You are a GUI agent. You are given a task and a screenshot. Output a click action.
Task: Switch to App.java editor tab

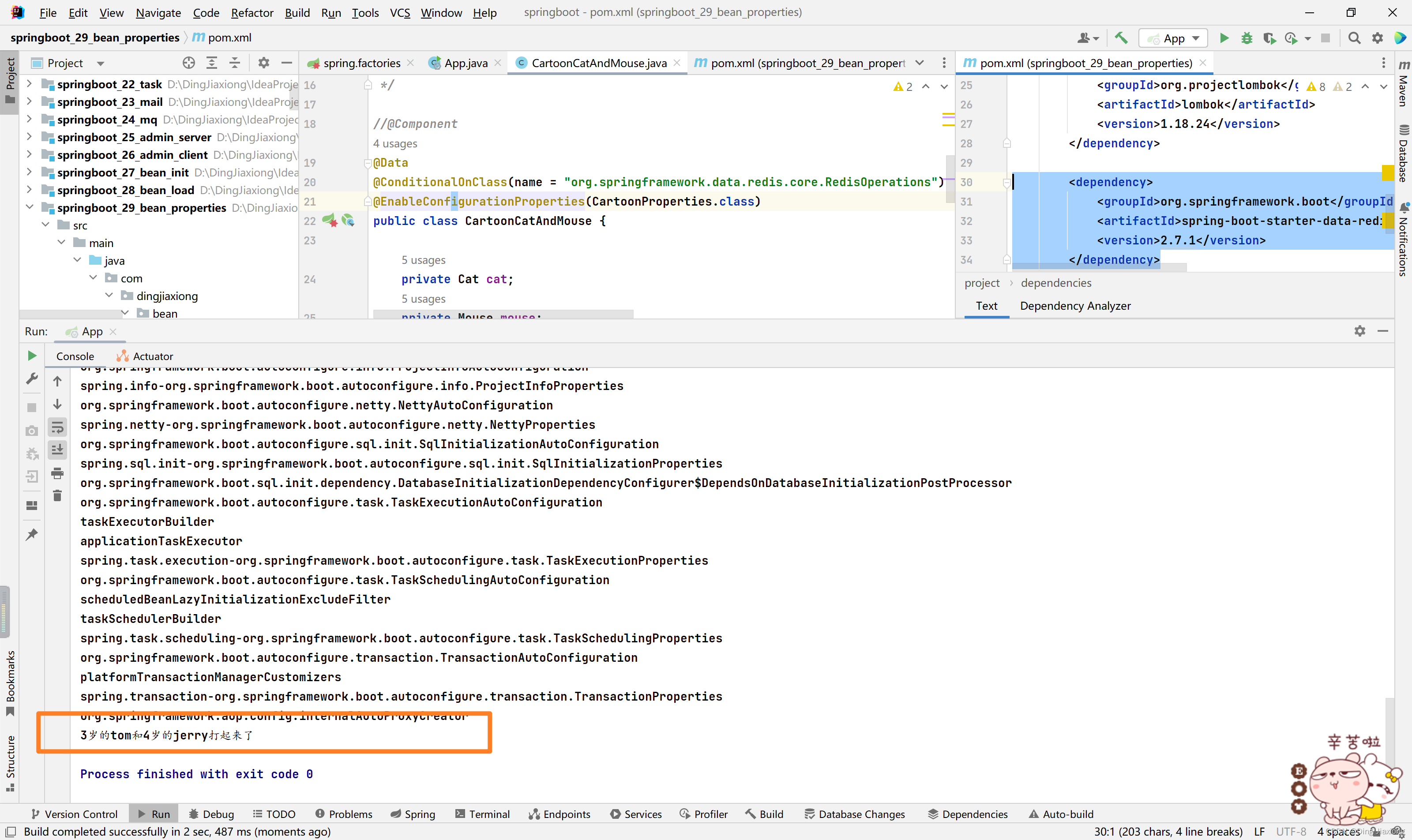tap(466, 63)
